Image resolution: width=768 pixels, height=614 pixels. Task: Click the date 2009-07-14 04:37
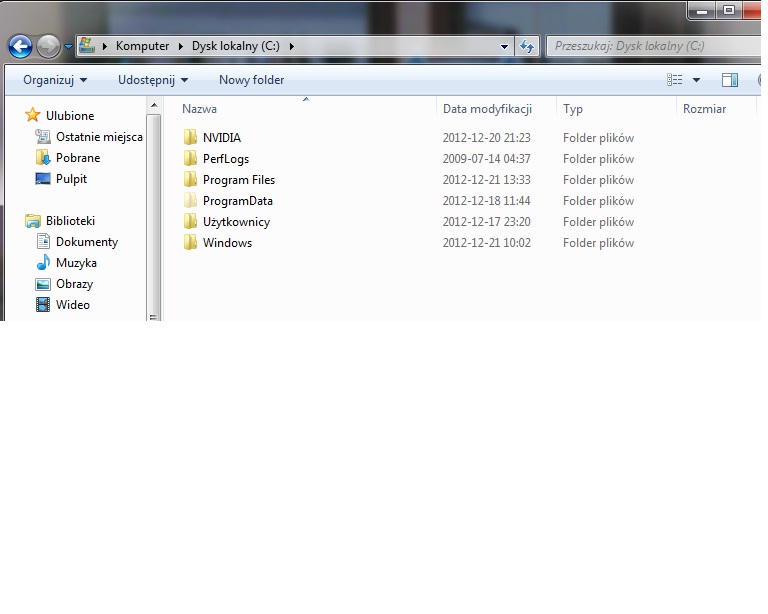(x=486, y=159)
